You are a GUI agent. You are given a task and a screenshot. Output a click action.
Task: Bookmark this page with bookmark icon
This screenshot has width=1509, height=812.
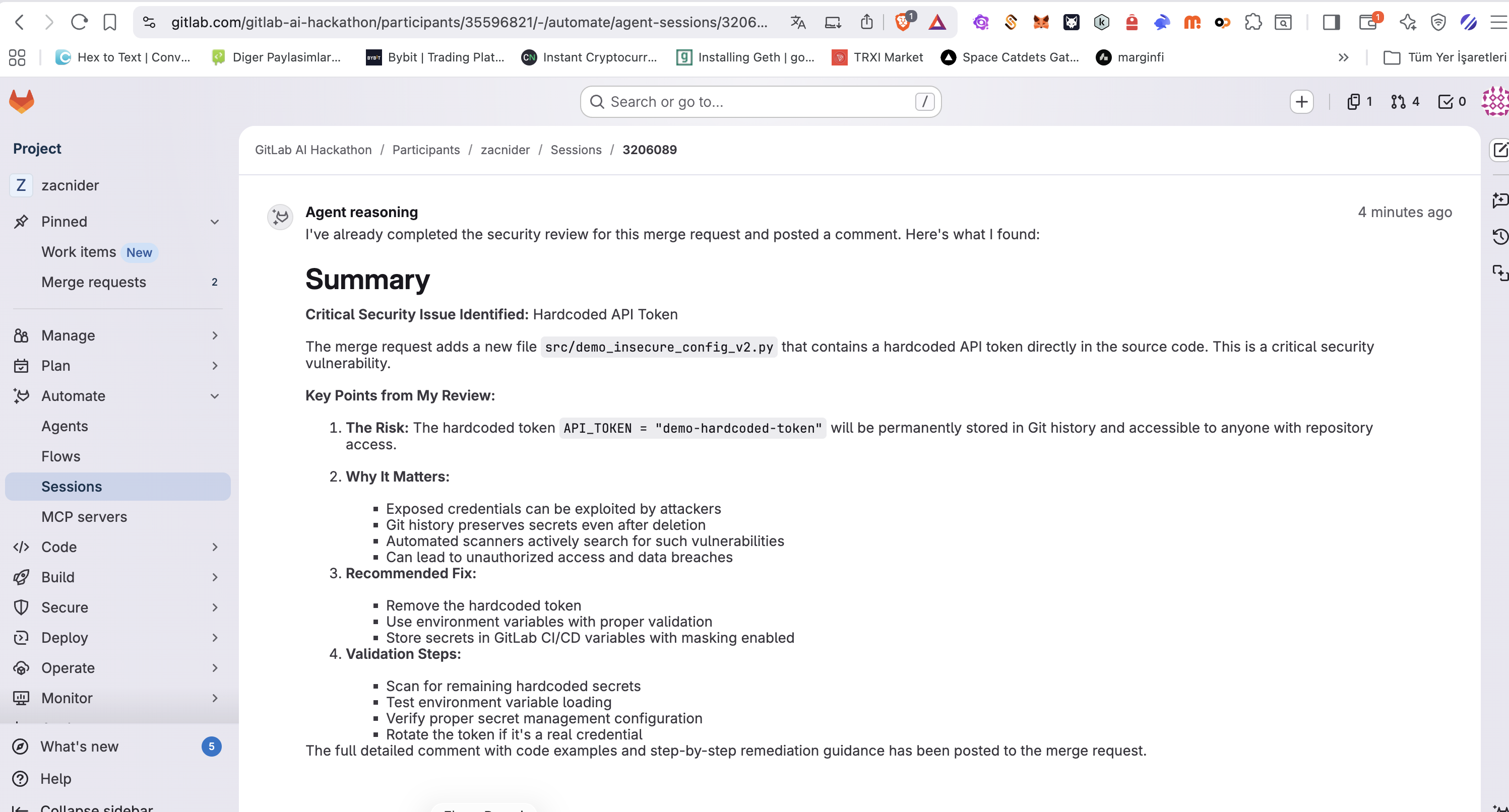point(109,22)
